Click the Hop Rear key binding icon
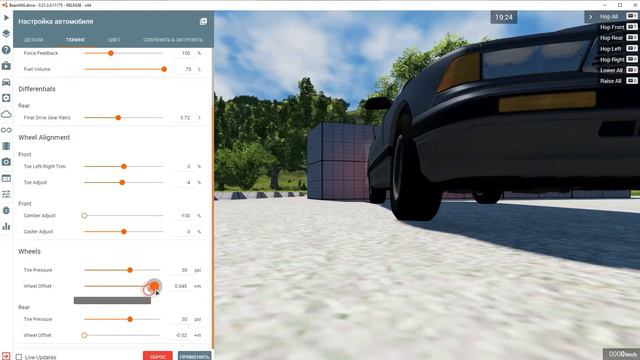 632,38
